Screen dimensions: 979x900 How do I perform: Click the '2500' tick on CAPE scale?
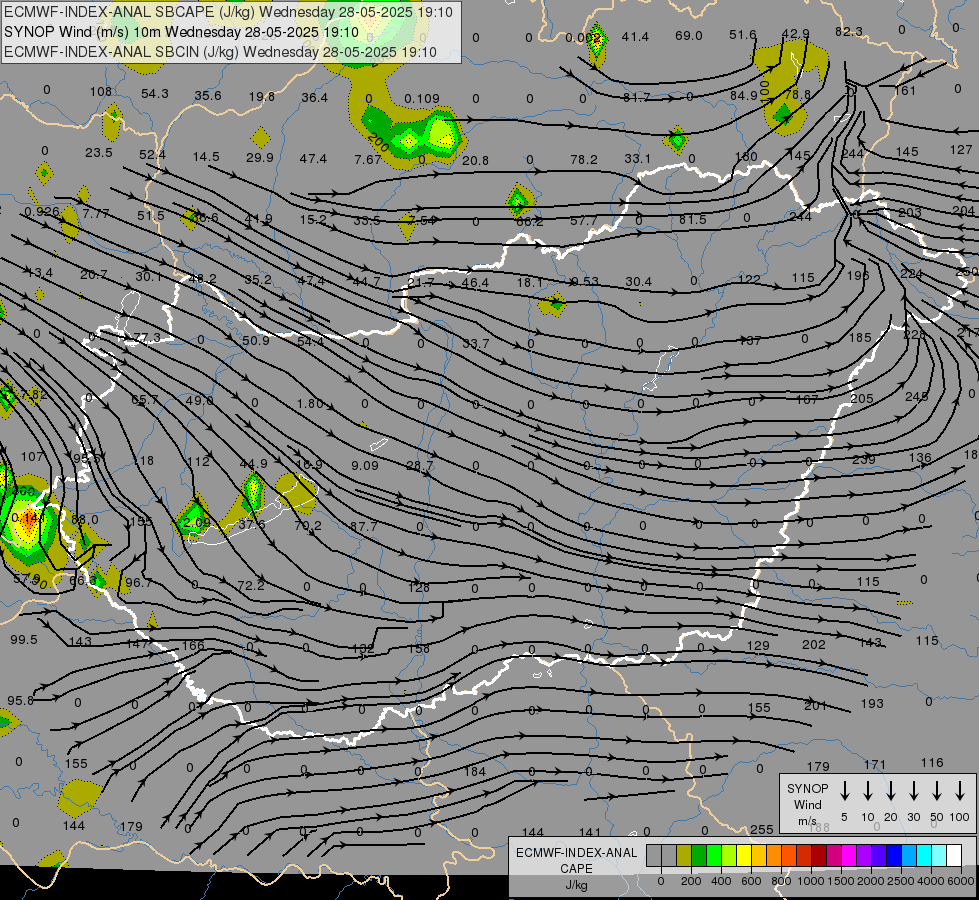[901, 881]
